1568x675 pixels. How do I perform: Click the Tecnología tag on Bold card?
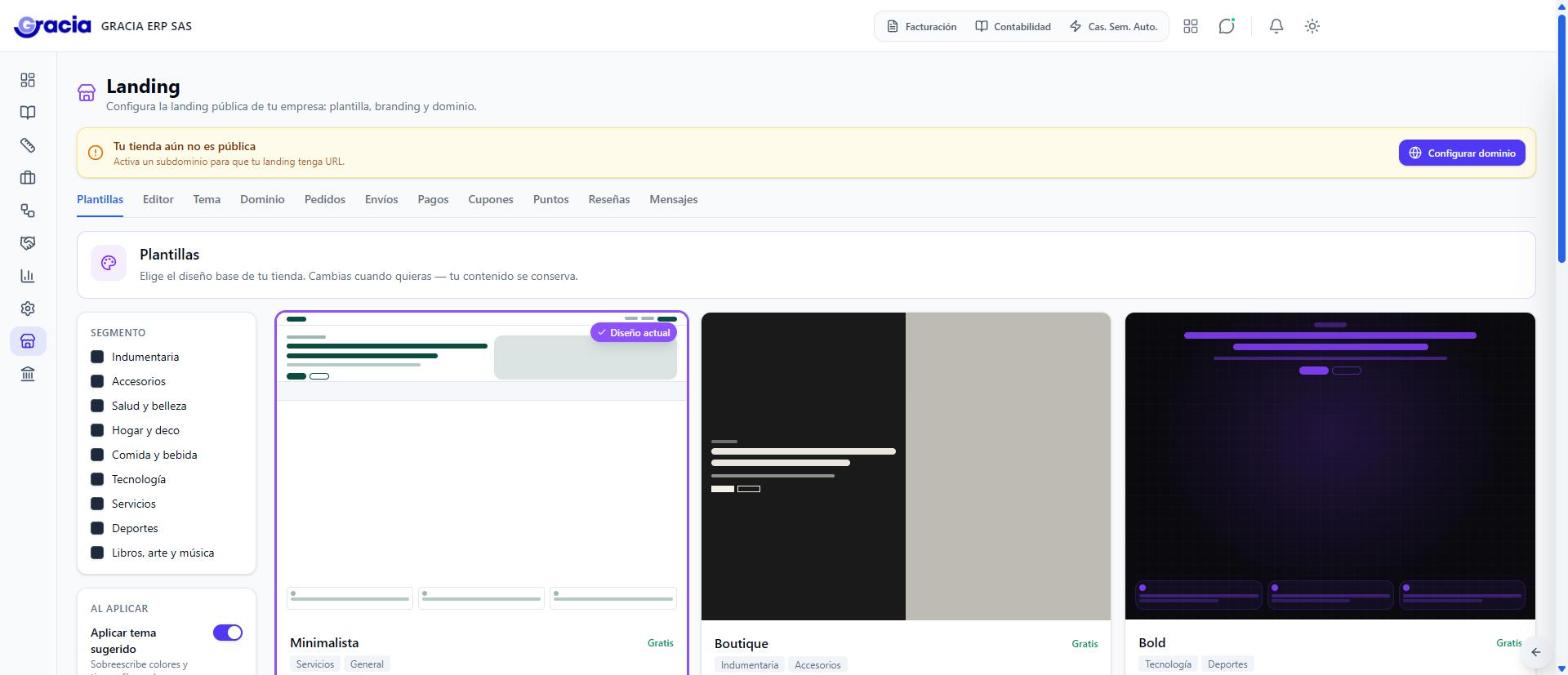(x=1167, y=664)
